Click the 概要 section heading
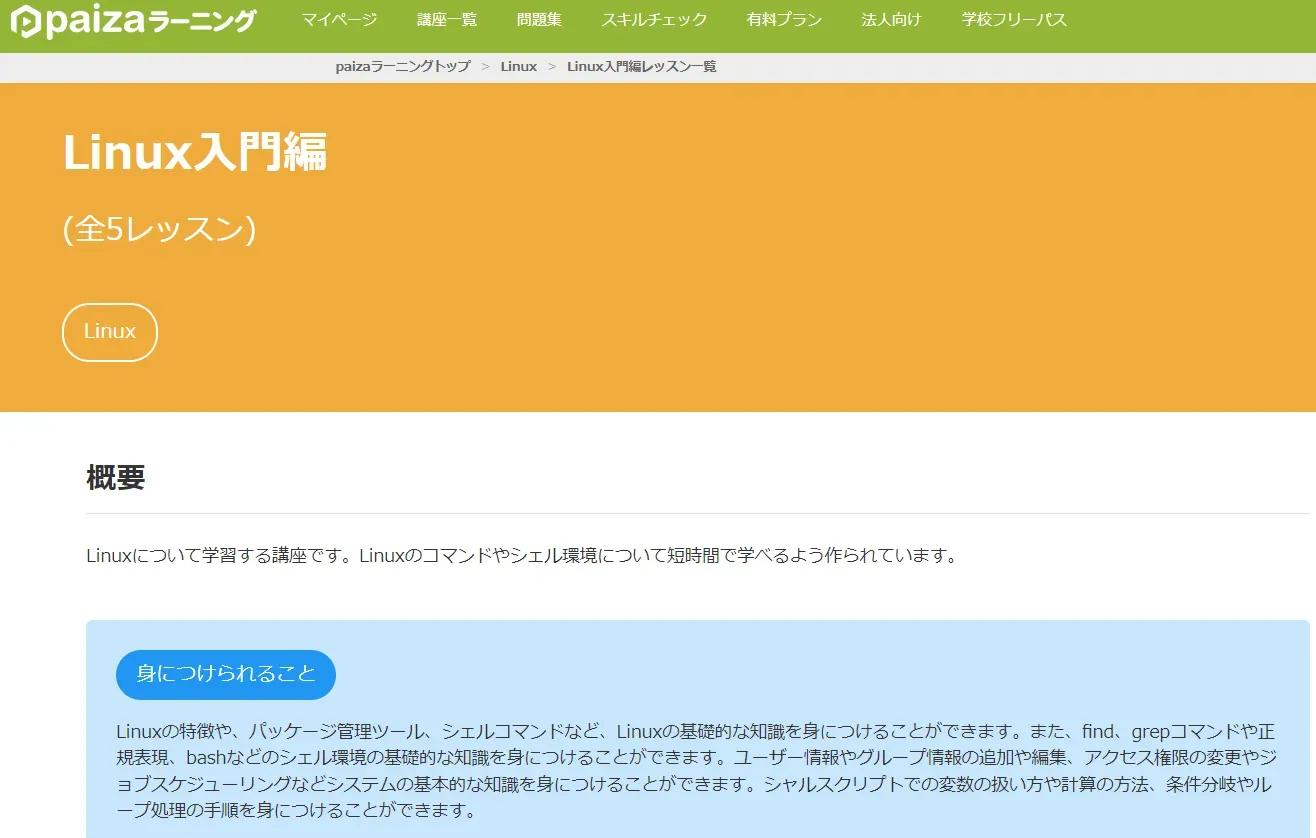This screenshot has height=838, width=1316. [116, 478]
